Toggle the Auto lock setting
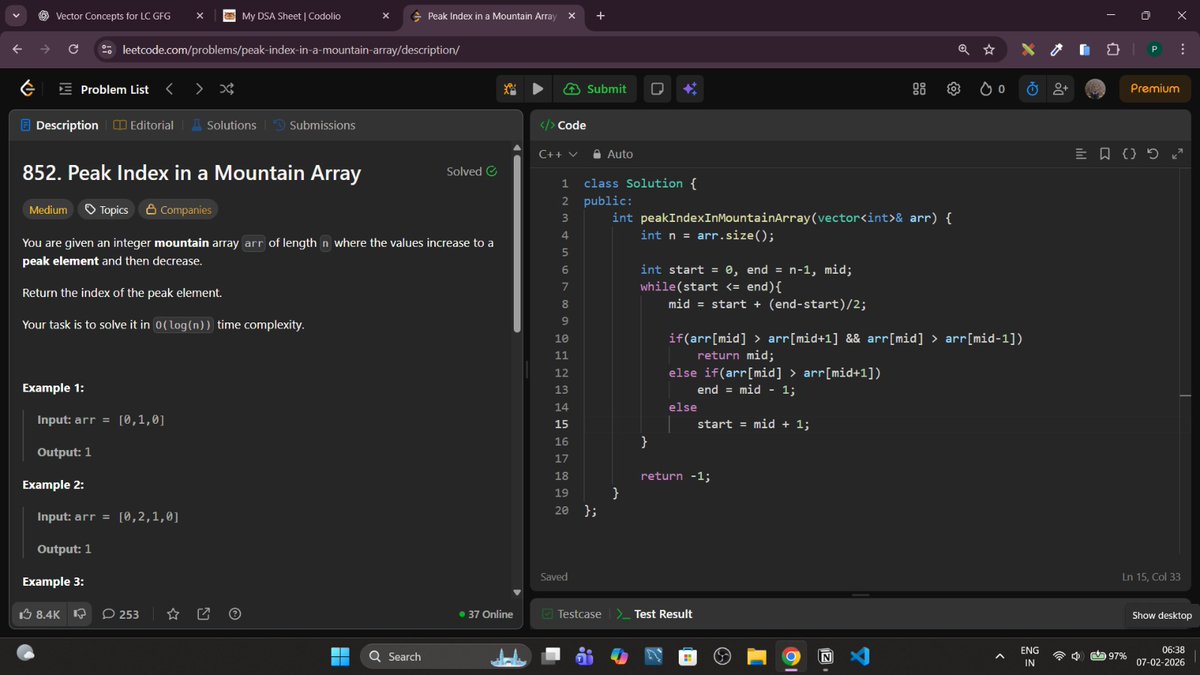1200x675 pixels. point(613,154)
